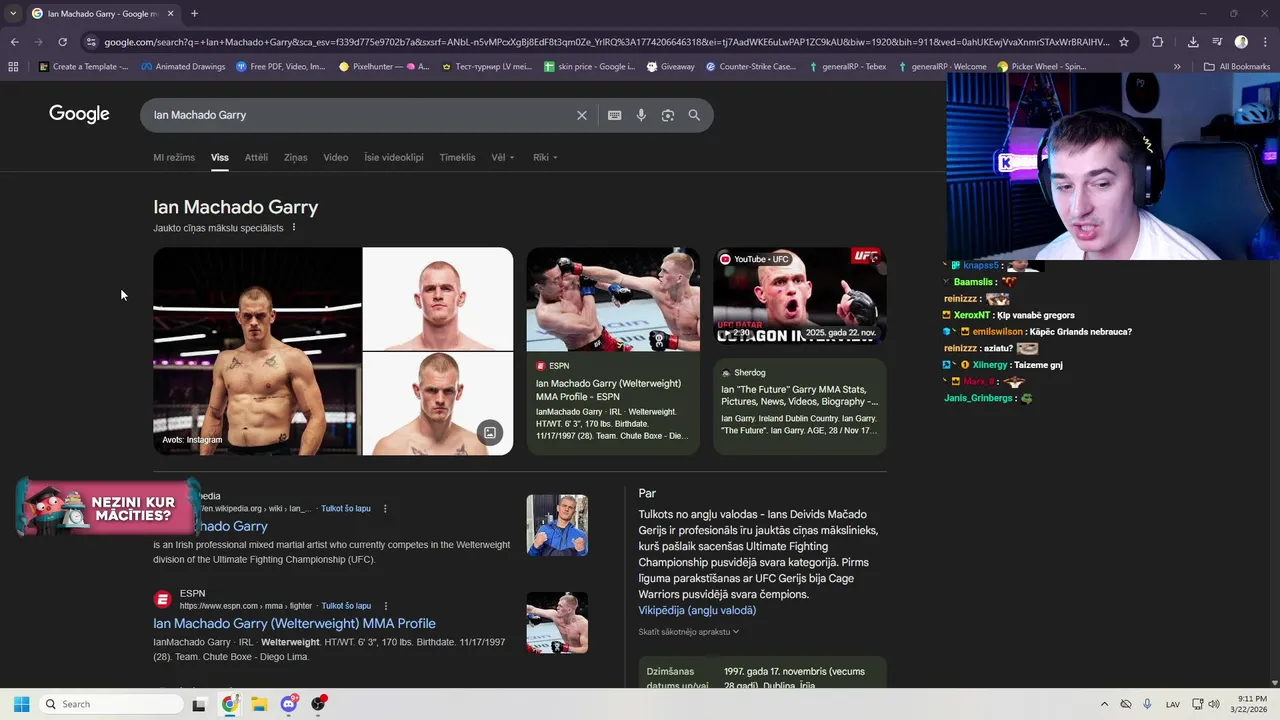Open Discord from the taskbar
1280x720 pixels.
pyautogui.click(x=289, y=704)
